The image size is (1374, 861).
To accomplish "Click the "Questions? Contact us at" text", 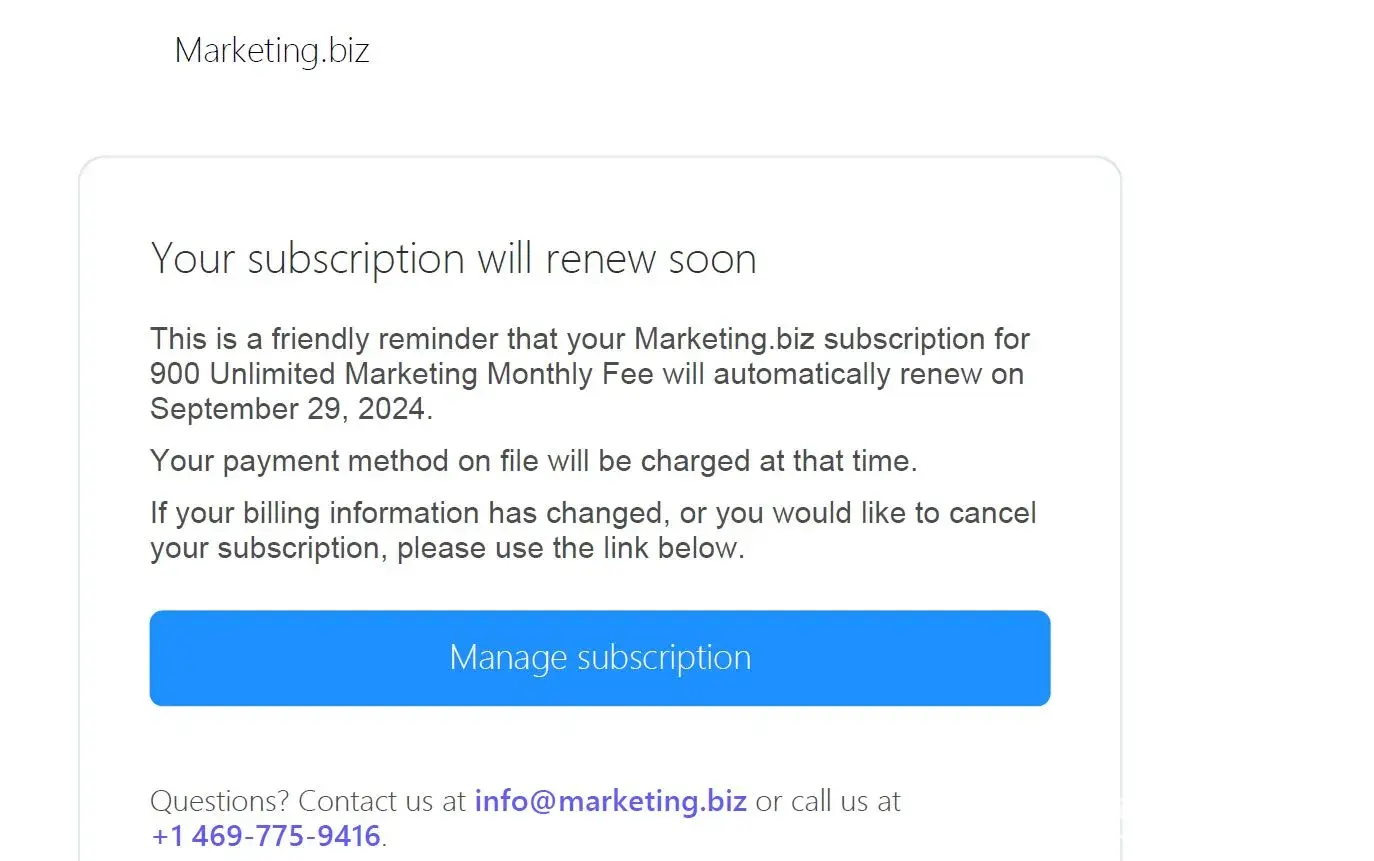I will 308,801.
